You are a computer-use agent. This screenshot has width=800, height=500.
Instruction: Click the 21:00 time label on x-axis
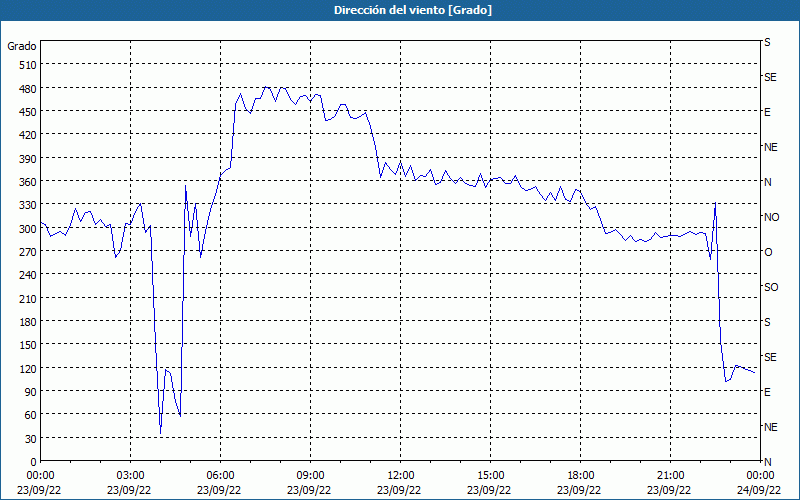[x=670, y=476]
